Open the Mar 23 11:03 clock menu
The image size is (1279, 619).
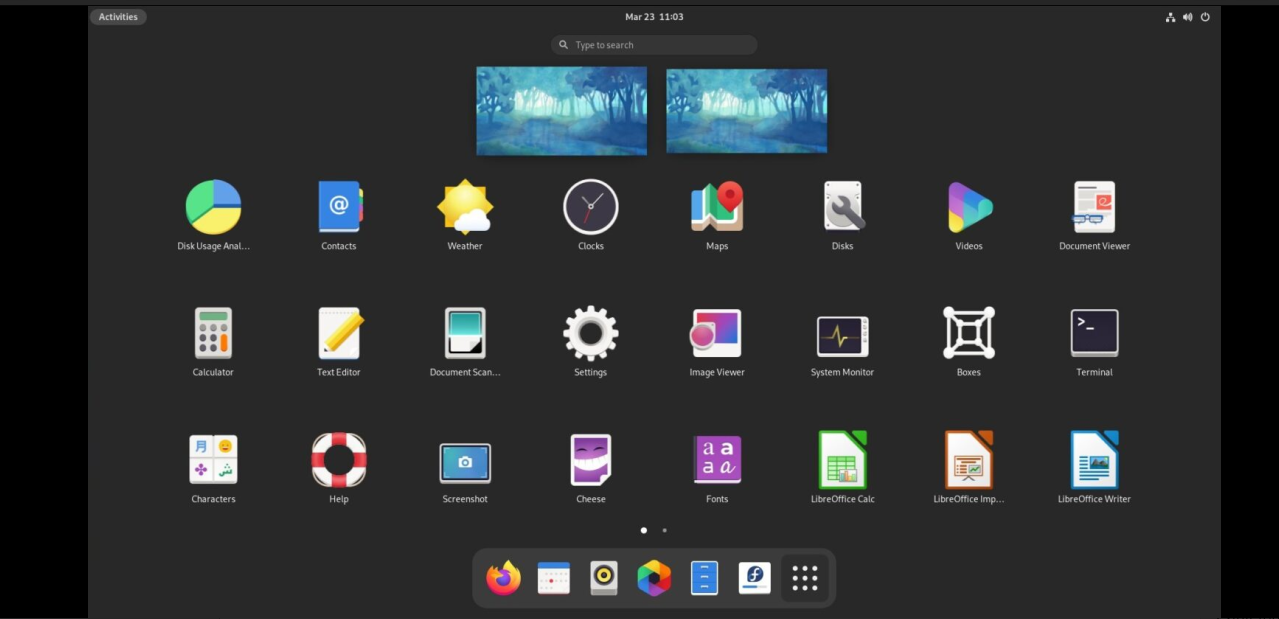[x=654, y=17]
